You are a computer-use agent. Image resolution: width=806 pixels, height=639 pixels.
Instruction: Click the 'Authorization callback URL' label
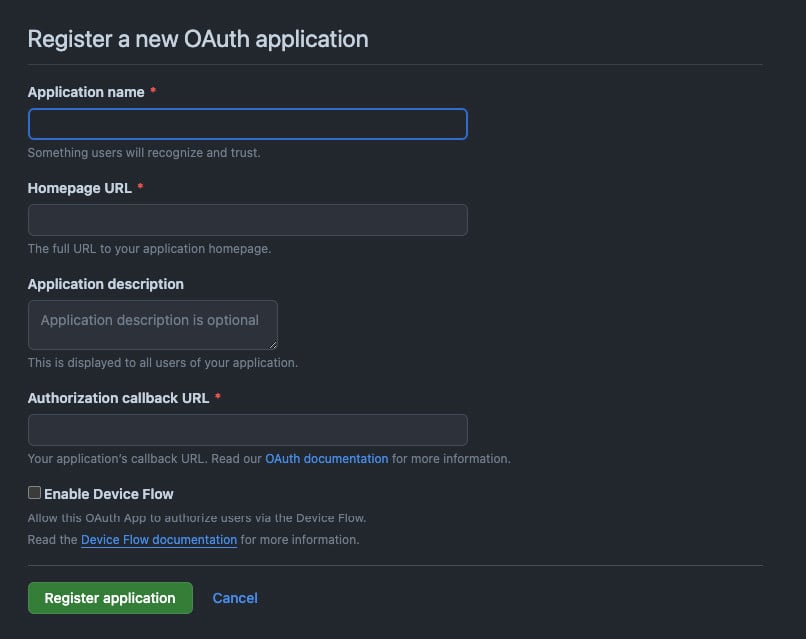[x=118, y=398]
